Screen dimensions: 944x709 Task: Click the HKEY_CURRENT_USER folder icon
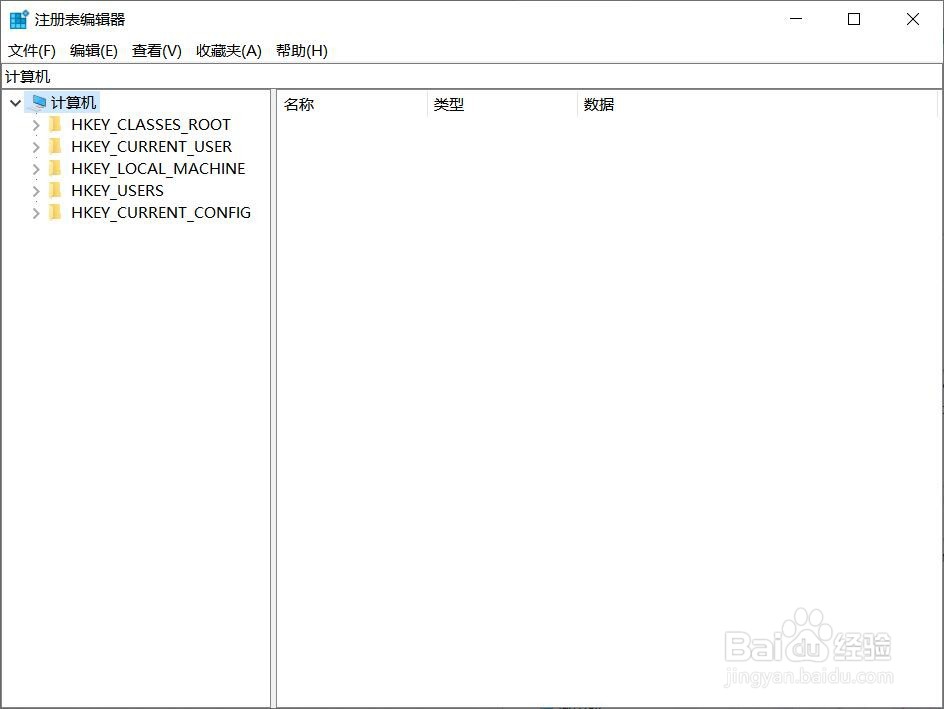pyautogui.click(x=55, y=146)
